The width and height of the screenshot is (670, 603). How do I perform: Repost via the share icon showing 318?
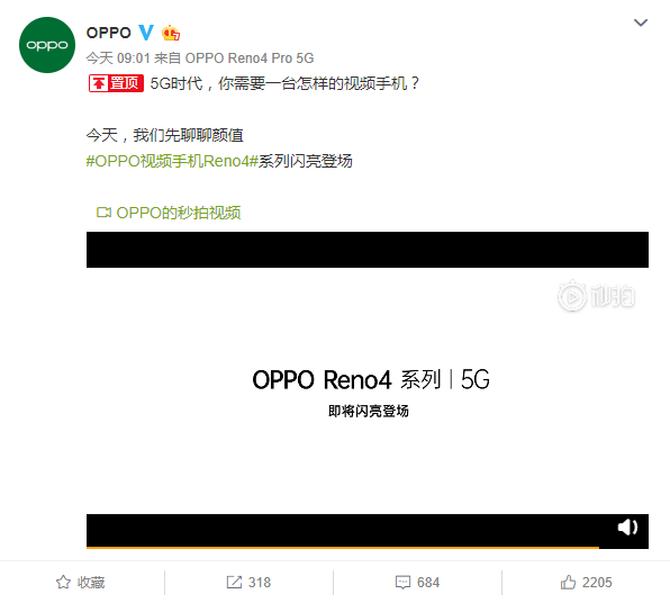(x=248, y=582)
